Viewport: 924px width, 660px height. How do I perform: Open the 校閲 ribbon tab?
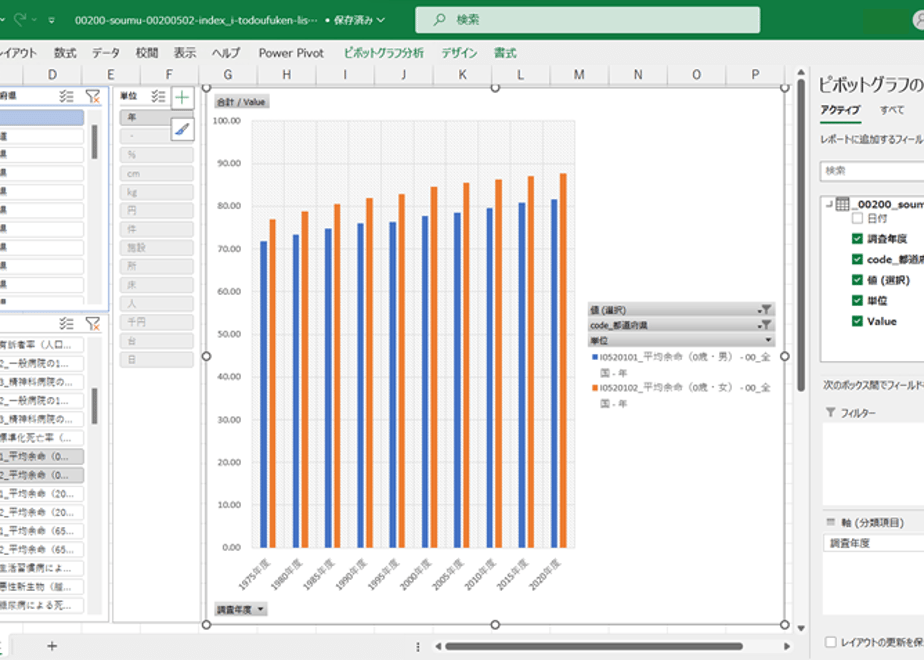click(x=147, y=53)
